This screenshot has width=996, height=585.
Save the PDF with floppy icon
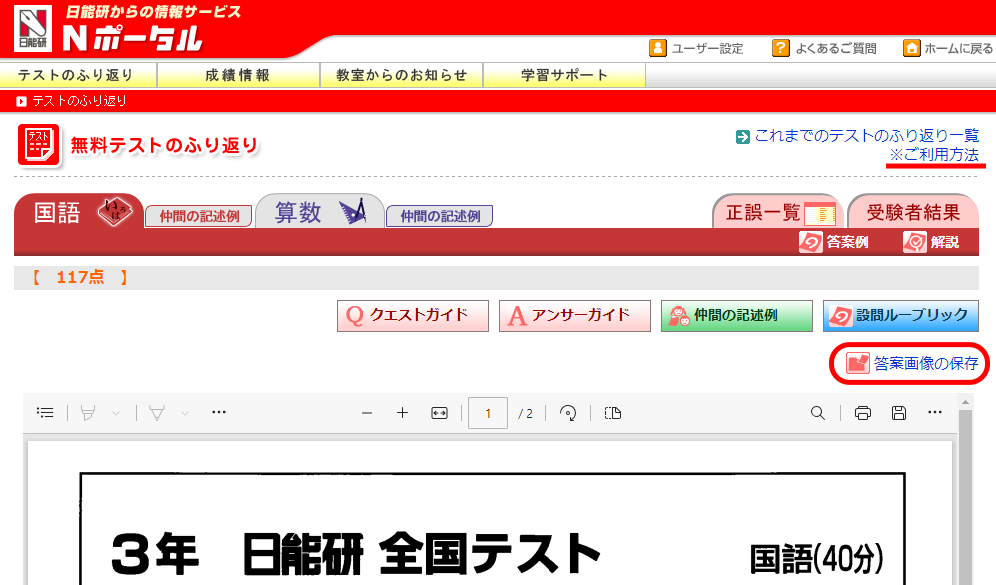tap(899, 413)
